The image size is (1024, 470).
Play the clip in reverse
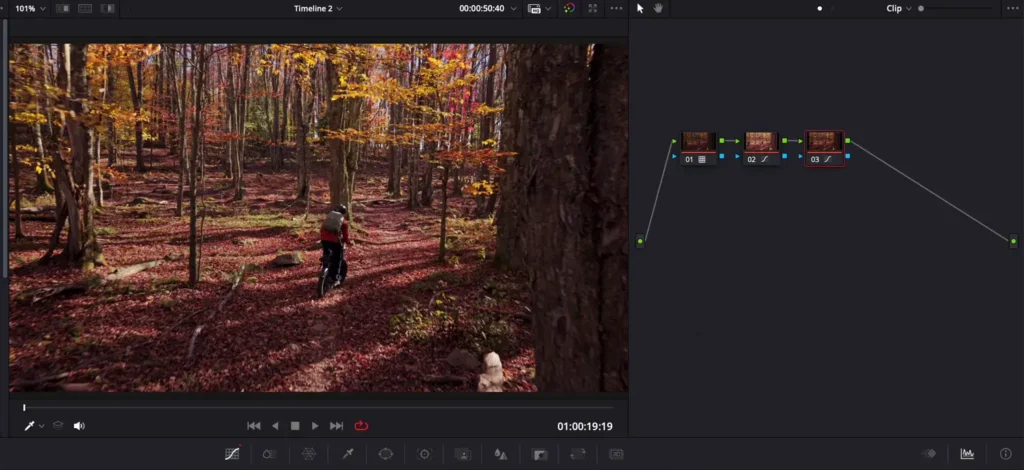coord(275,426)
